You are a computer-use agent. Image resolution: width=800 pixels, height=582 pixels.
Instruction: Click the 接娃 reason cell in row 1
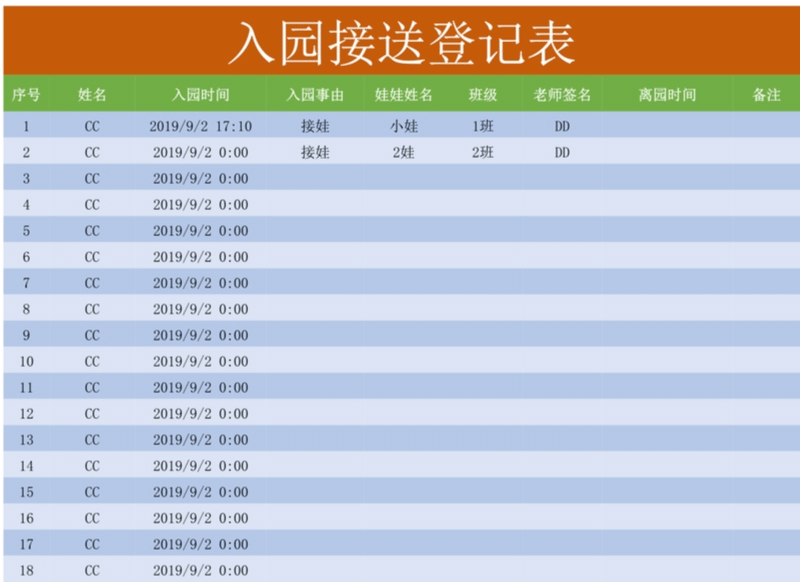[315, 127]
